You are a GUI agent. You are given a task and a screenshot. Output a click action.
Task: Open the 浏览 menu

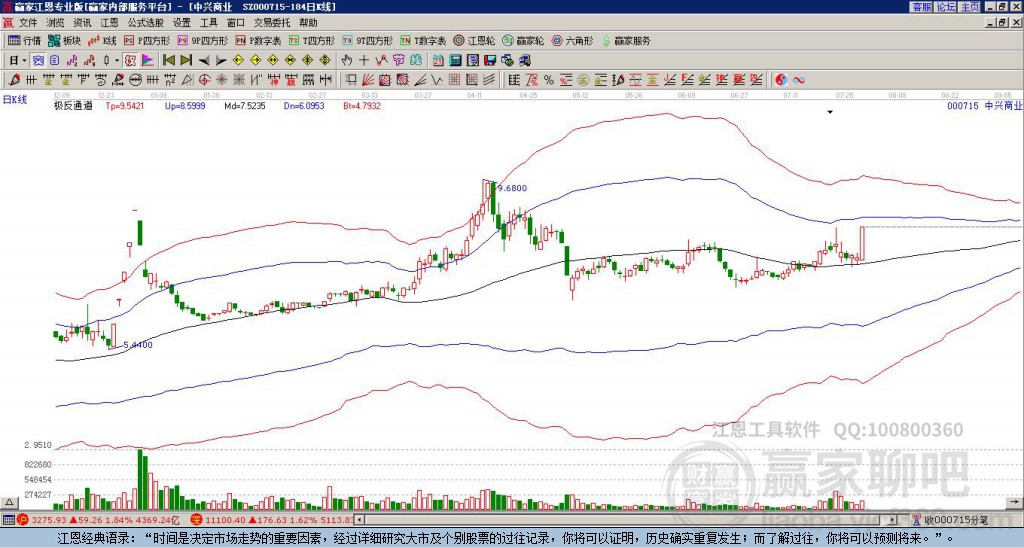pyautogui.click(x=56, y=23)
